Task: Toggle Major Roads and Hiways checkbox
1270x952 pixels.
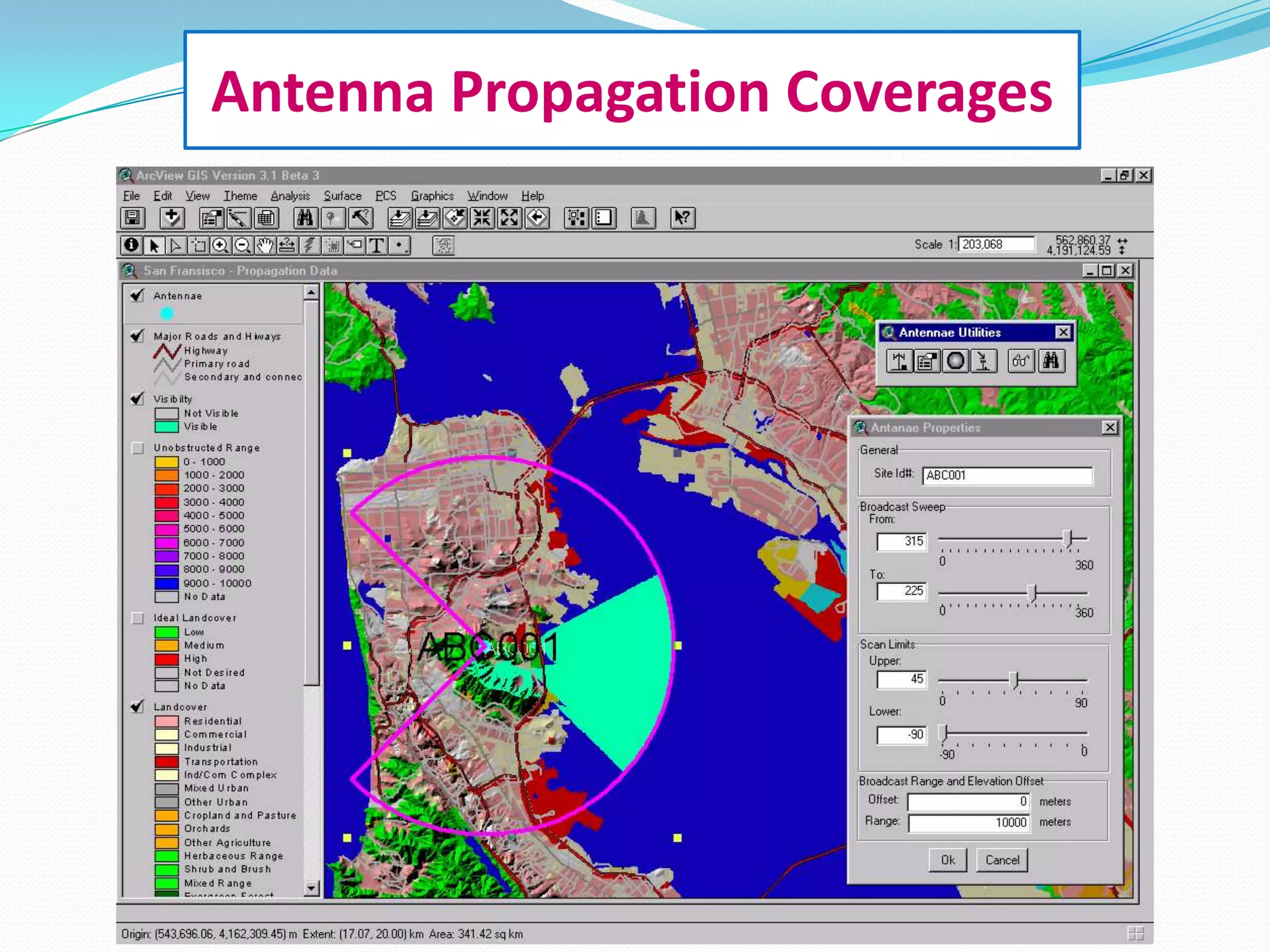Action: click(x=137, y=335)
